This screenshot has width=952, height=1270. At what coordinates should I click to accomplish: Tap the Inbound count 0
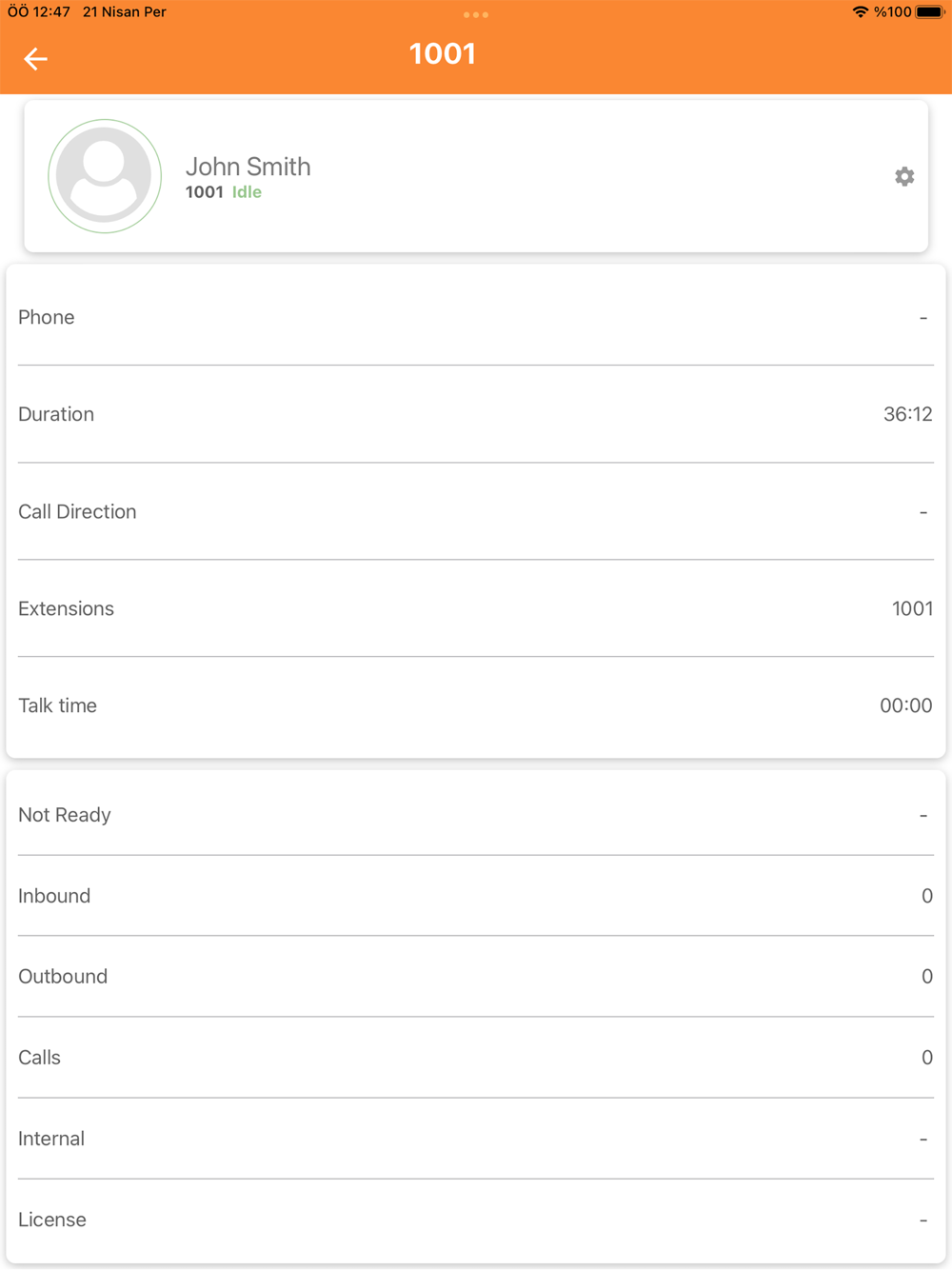(927, 896)
